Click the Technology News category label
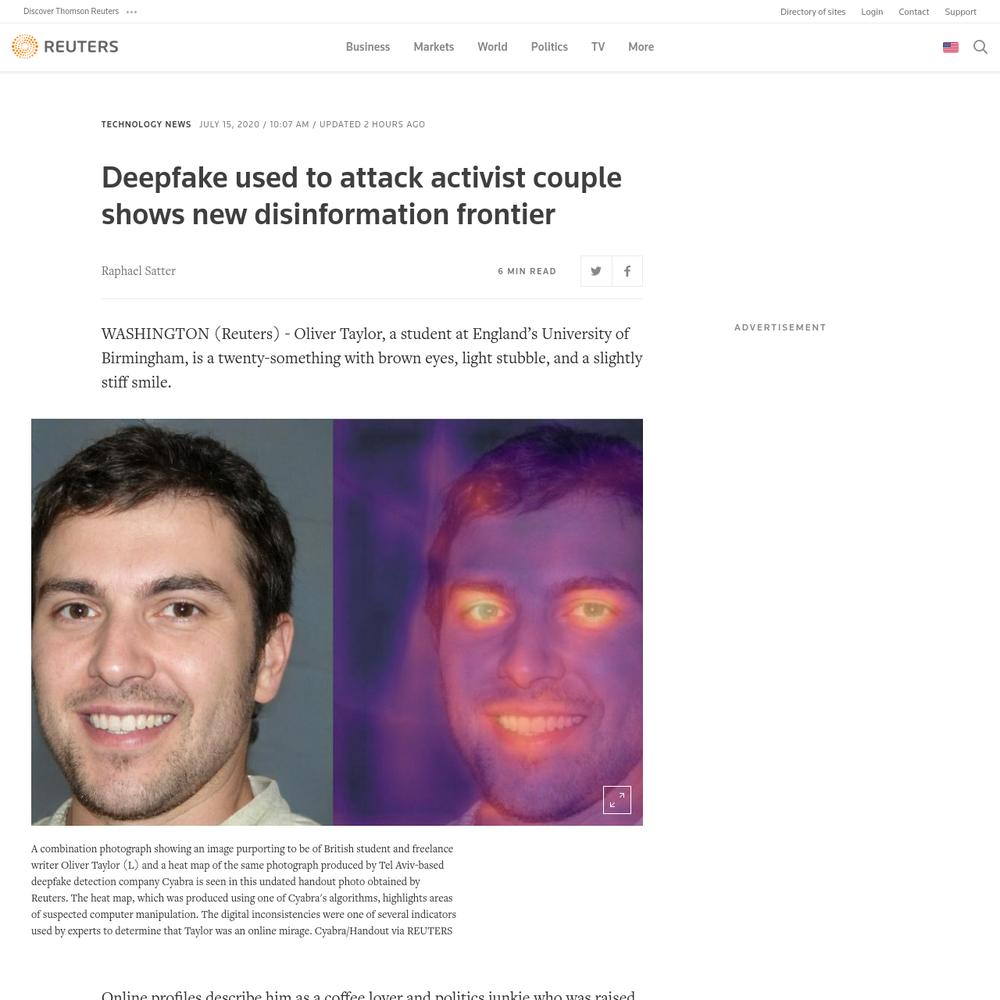The image size is (1000, 1000). pos(146,124)
